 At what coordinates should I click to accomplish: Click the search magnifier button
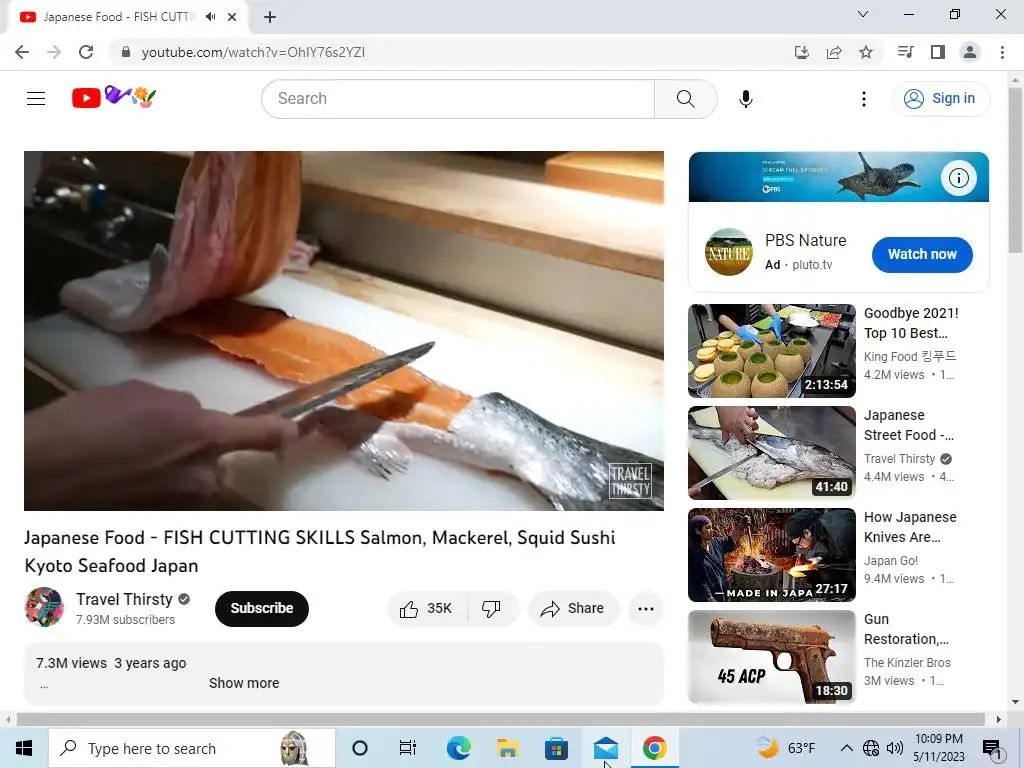tap(686, 99)
